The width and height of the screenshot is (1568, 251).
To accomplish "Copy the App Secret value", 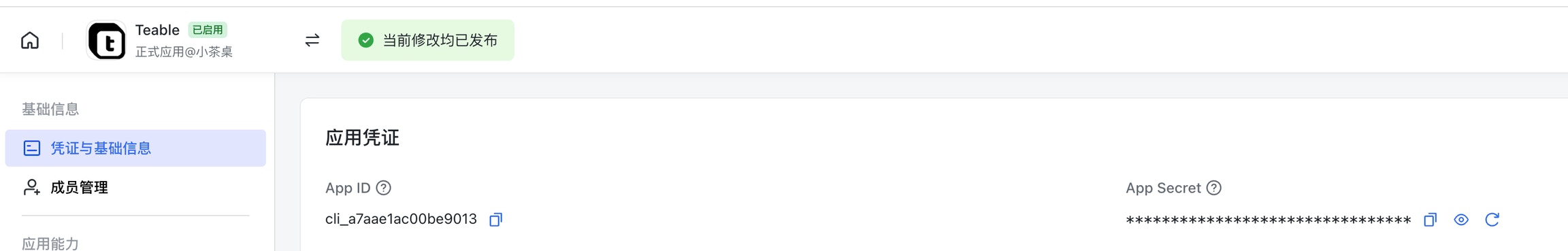I will point(1431,220).
